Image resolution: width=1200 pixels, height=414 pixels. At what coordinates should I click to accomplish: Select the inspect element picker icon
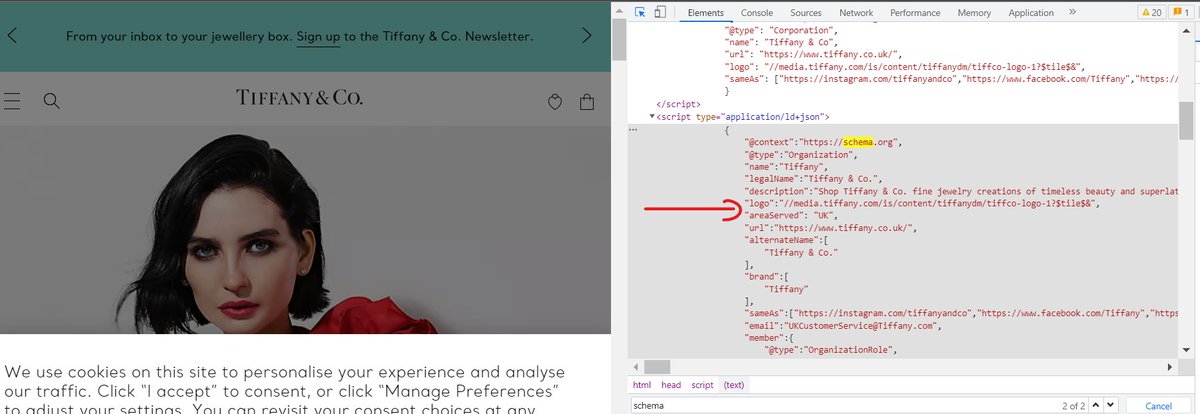[640, 12]
